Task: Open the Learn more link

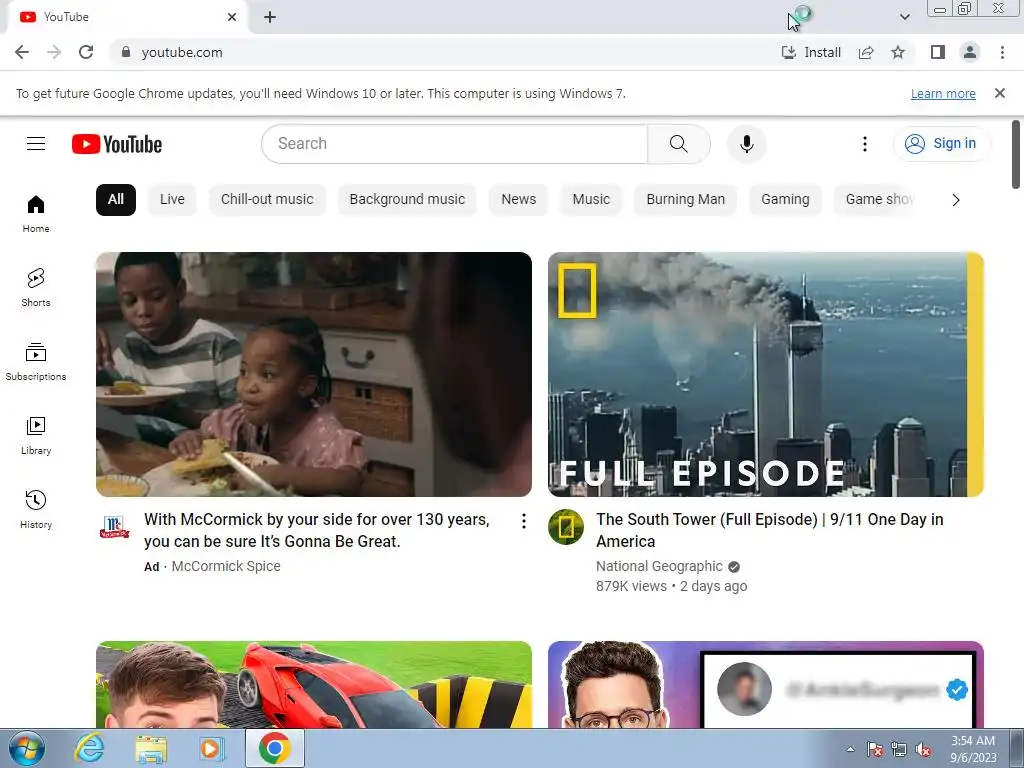Action: [x=943, y=93]
